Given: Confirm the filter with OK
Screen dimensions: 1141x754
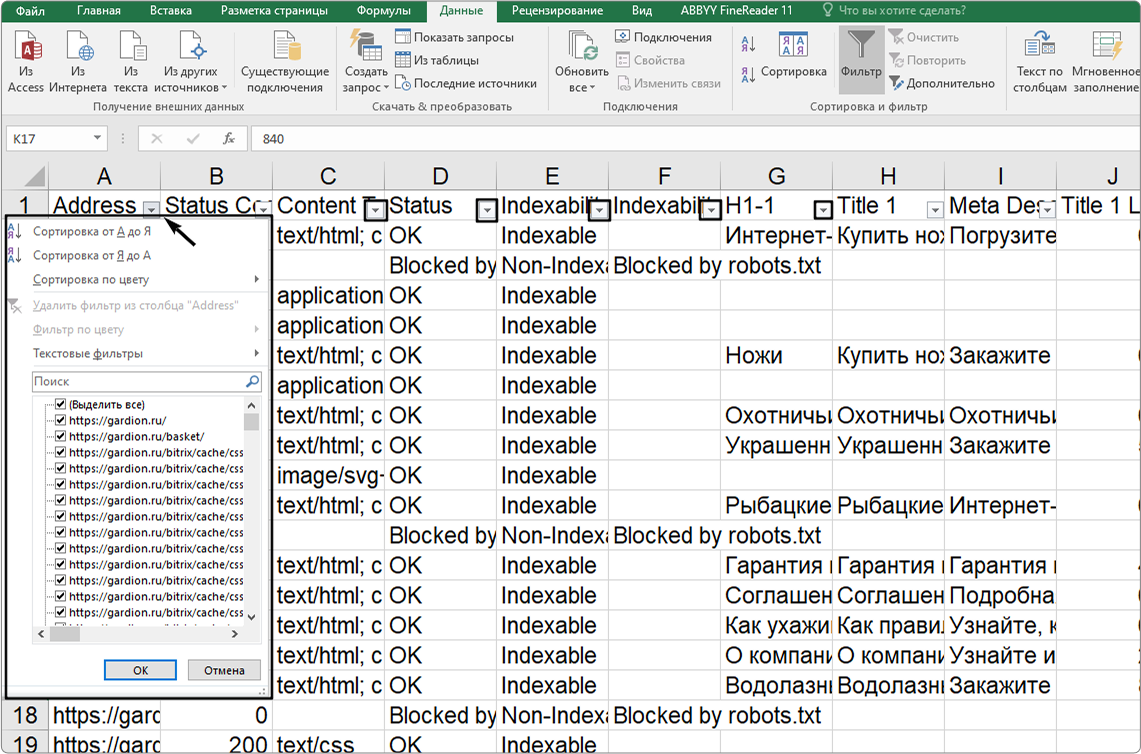Looking at the screenshot, I should pos(140,670).
